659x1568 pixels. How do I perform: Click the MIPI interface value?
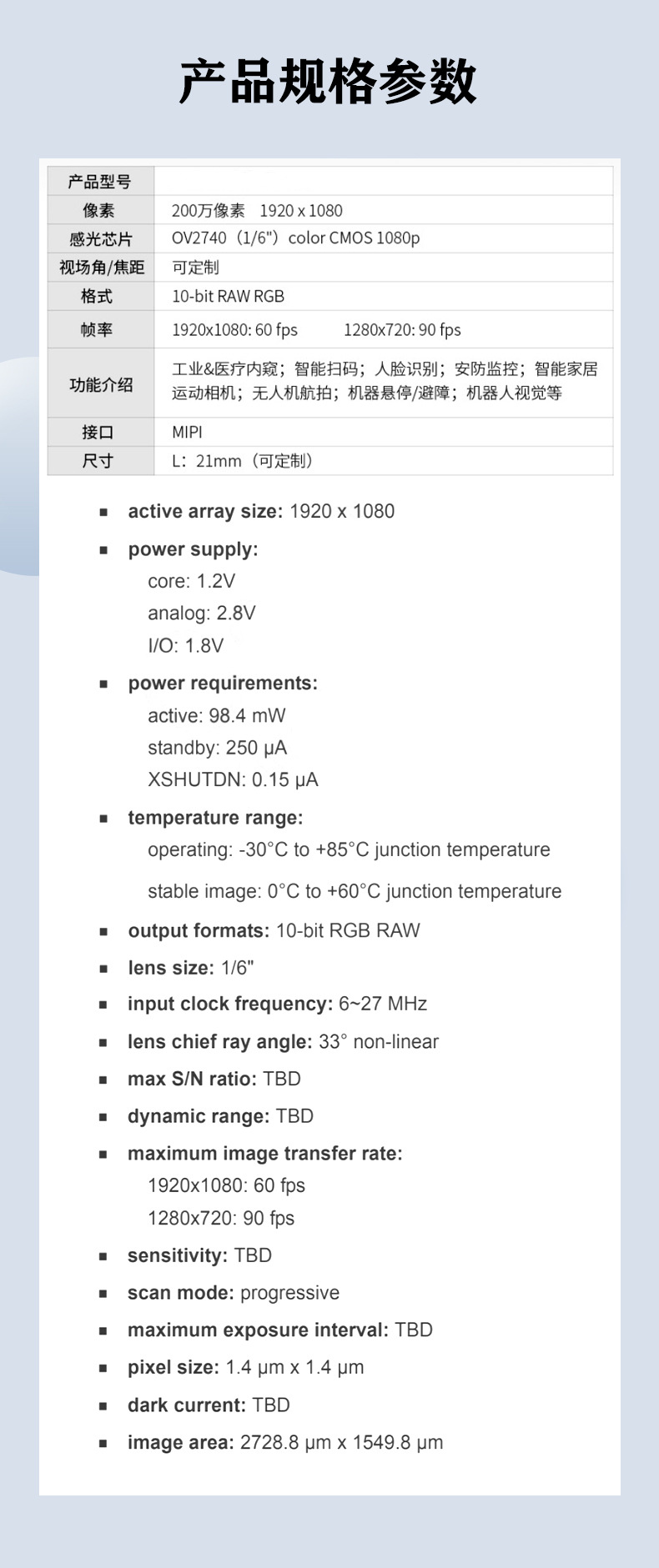(187, 433)
